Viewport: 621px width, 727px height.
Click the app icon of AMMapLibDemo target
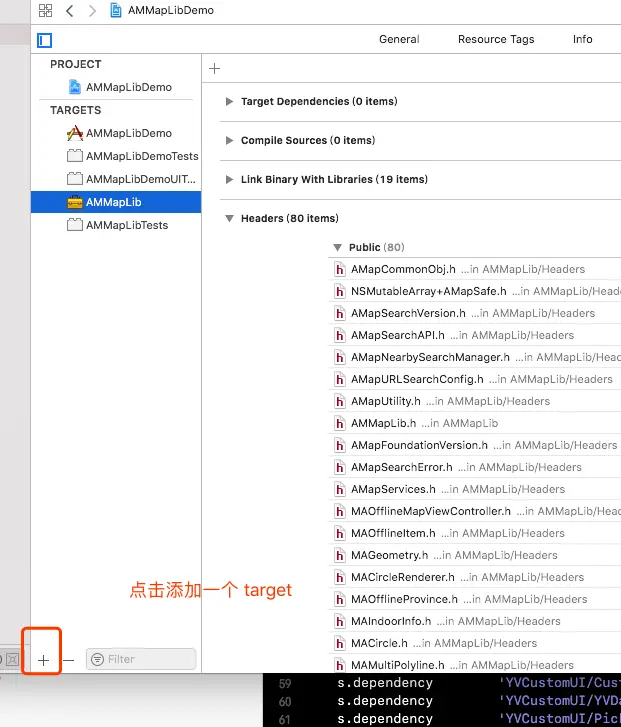tap(75, 133)
